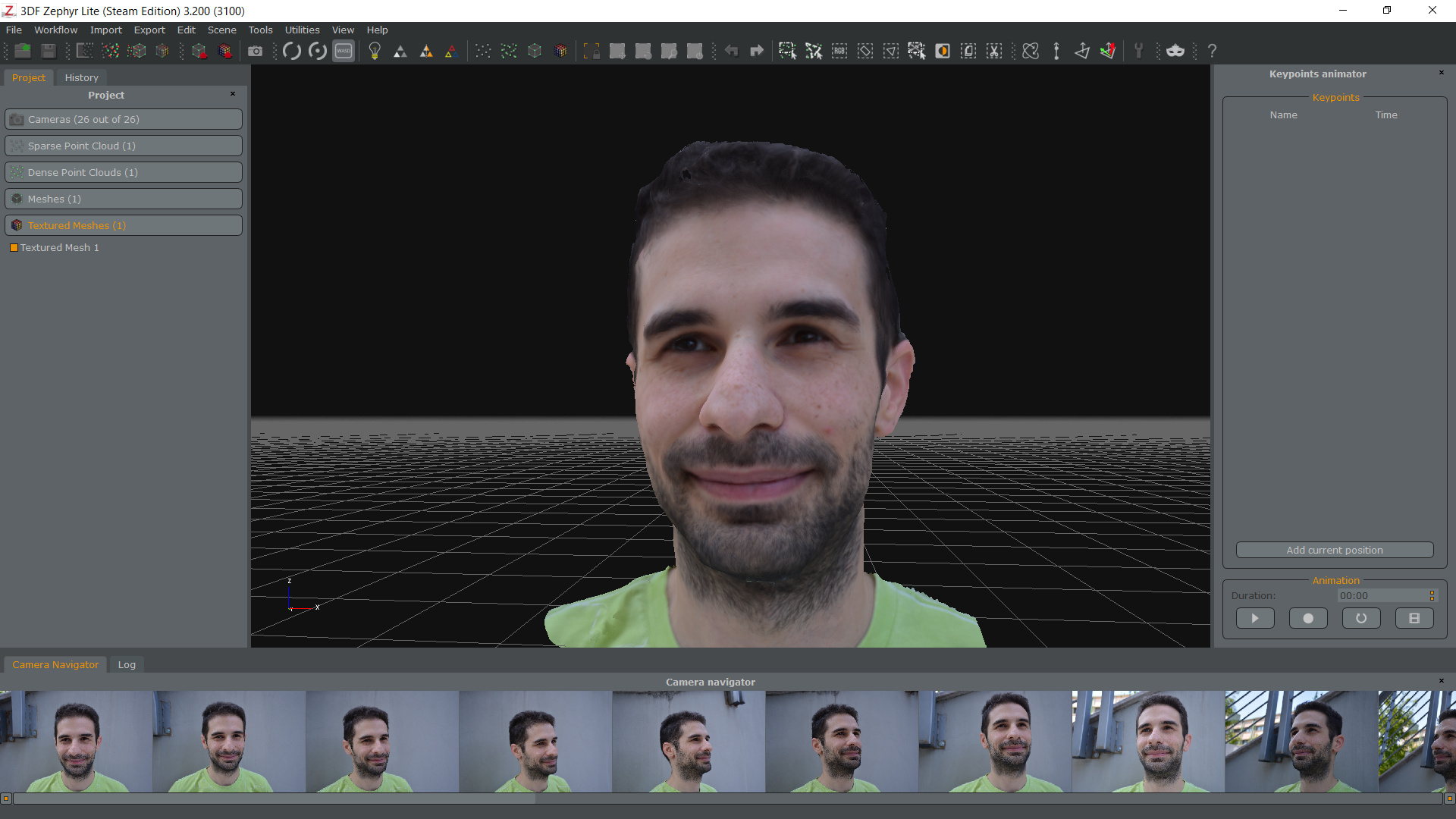Collapse the Textured Meshes group
Image resolution: width=1456 pixels, height=819 pixels.
(x=123, y=225)
